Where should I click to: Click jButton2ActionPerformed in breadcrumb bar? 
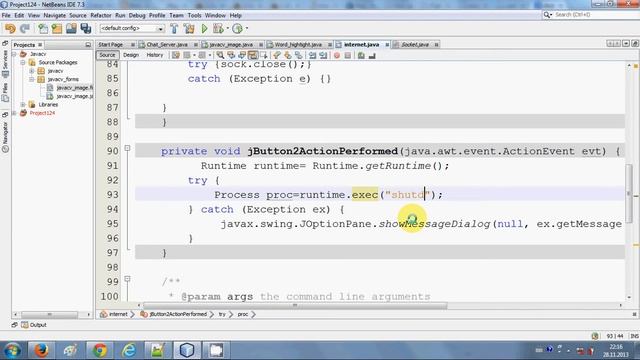178,314
